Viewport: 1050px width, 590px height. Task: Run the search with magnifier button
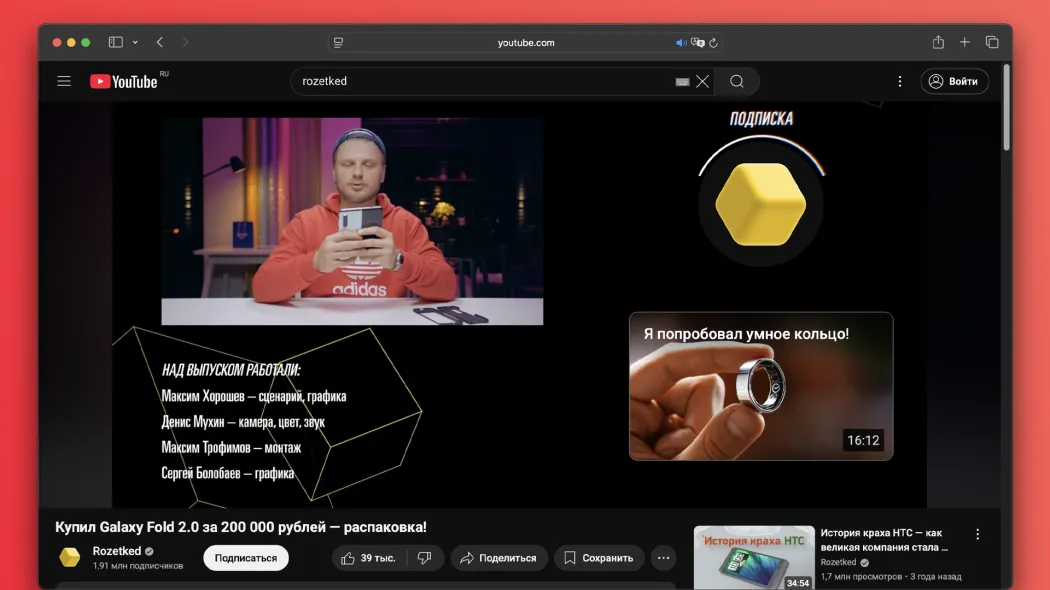coord(737,82)
